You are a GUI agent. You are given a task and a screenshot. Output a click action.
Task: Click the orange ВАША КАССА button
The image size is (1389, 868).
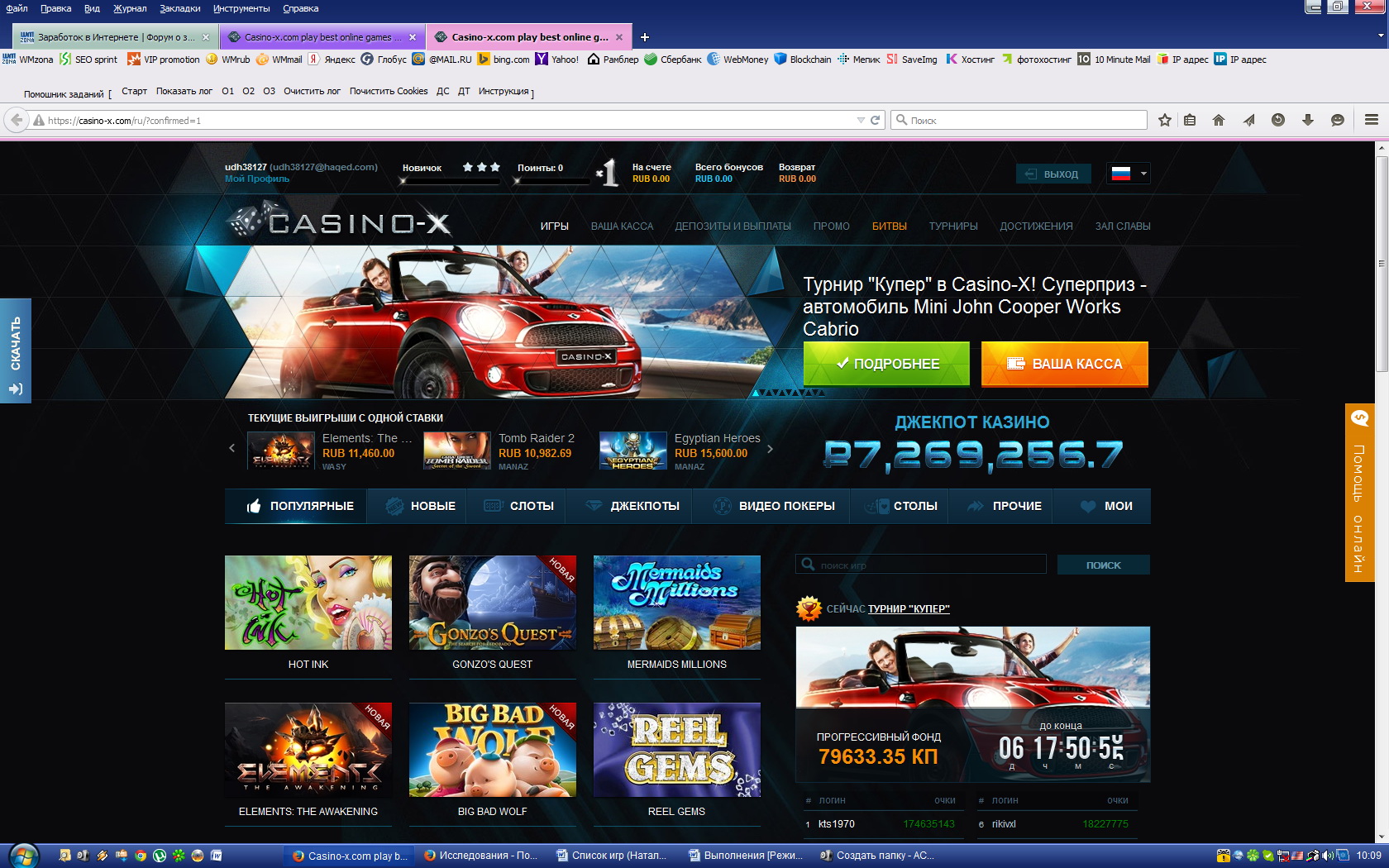(1065, 364)
